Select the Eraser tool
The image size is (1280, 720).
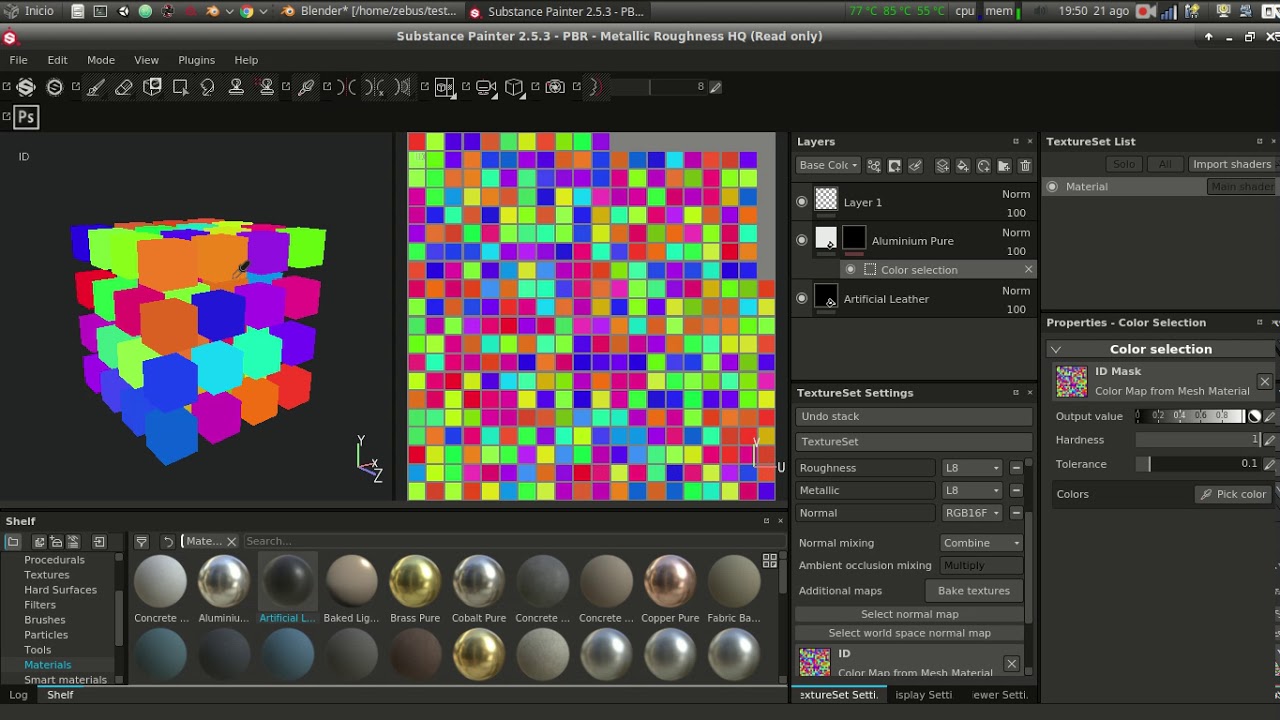click(x=124, y=87)
